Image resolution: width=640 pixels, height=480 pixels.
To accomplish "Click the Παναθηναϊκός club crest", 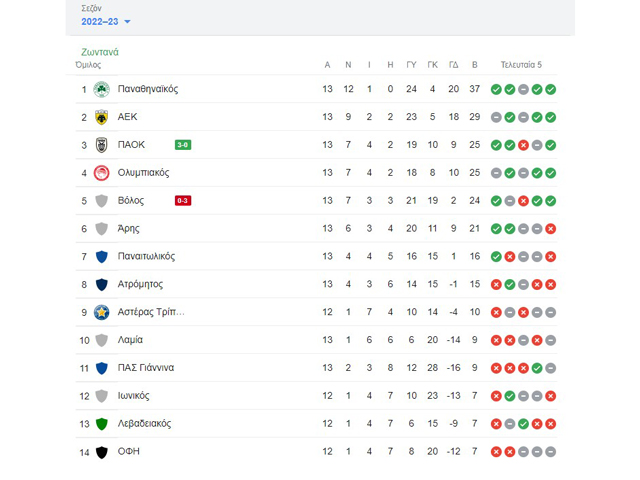I will 101,89.
